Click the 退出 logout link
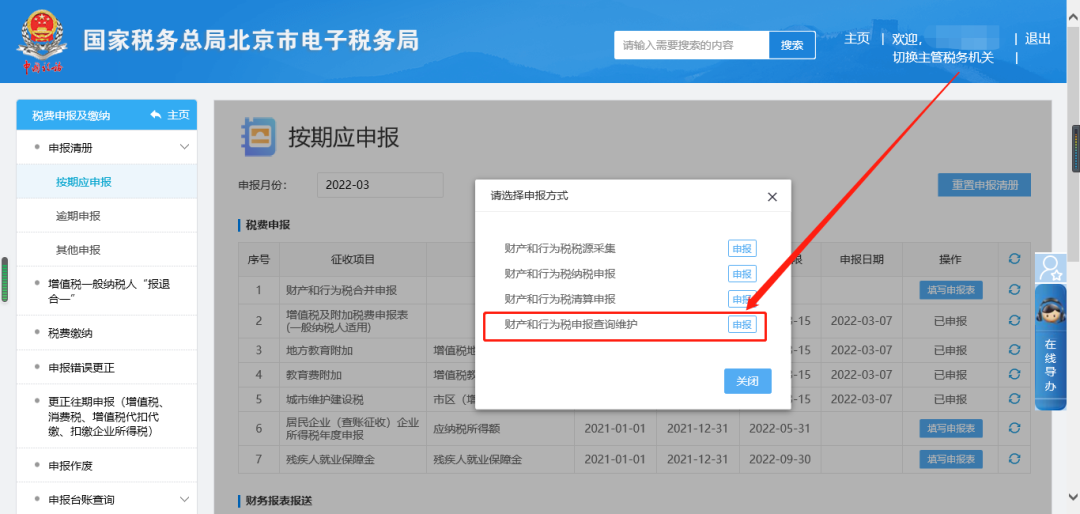 point(1038,39)
